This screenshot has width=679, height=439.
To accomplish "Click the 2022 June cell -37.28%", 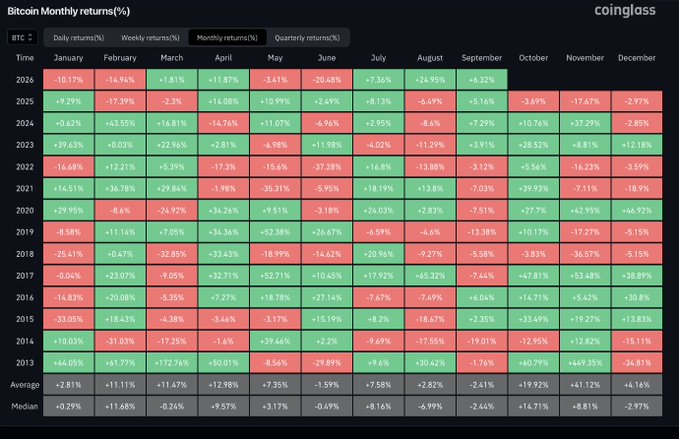I will click(327, 167).
